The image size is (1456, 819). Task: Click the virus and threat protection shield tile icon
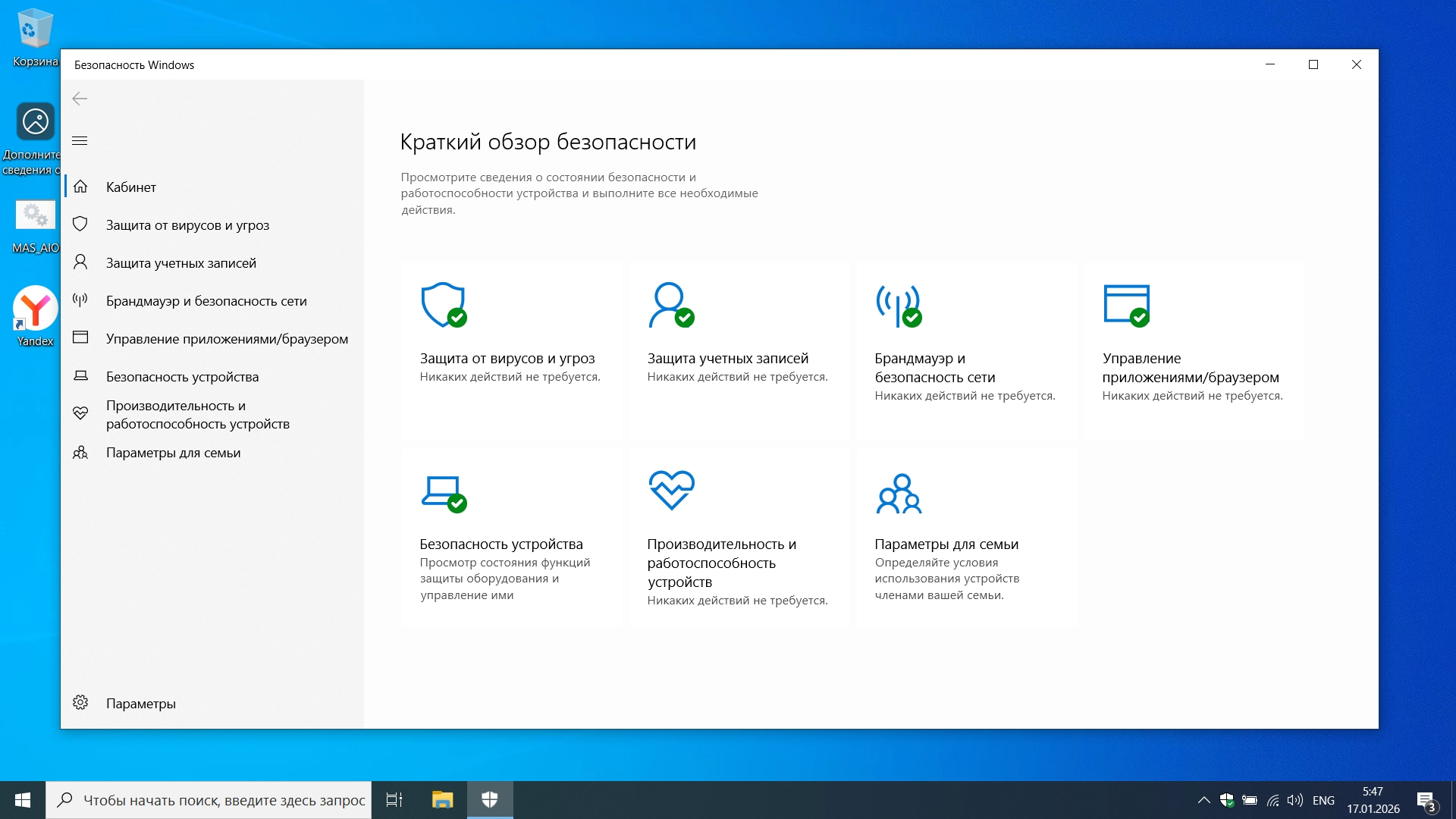coord(444,305)
